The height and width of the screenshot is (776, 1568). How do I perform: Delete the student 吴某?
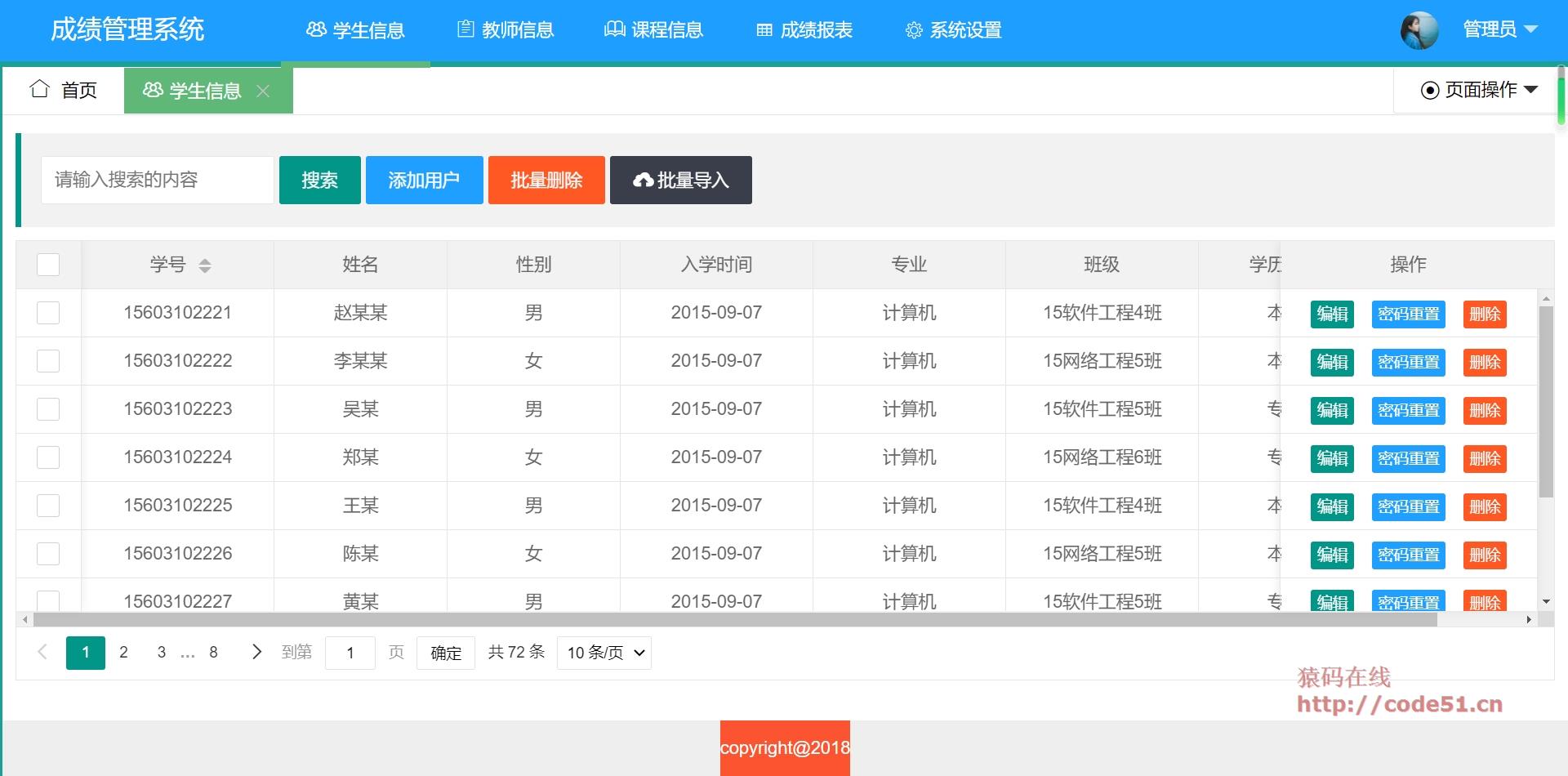(x=1485, y=410)
